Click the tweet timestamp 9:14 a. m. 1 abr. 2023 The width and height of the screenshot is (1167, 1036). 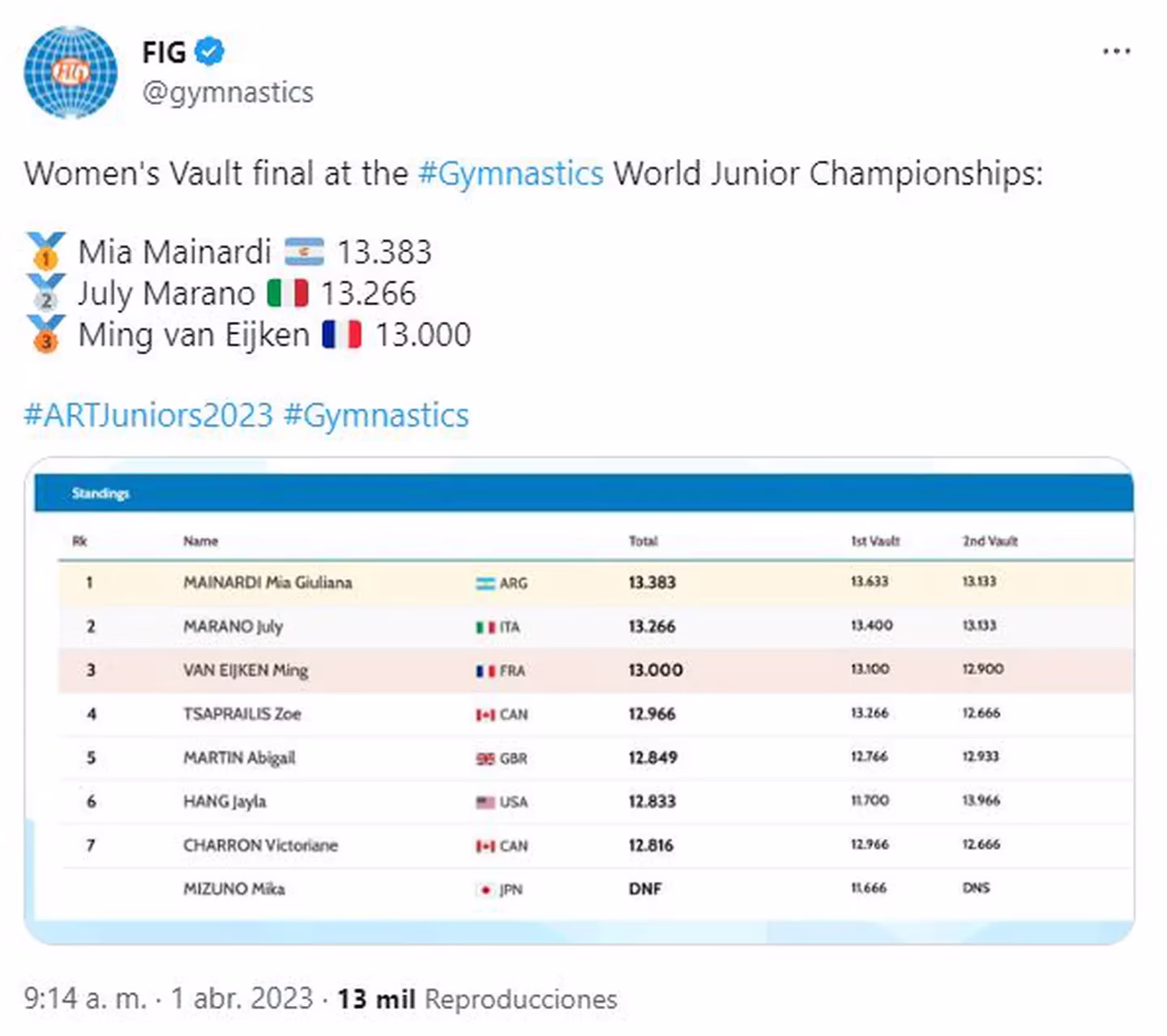(x=168, y=999)
